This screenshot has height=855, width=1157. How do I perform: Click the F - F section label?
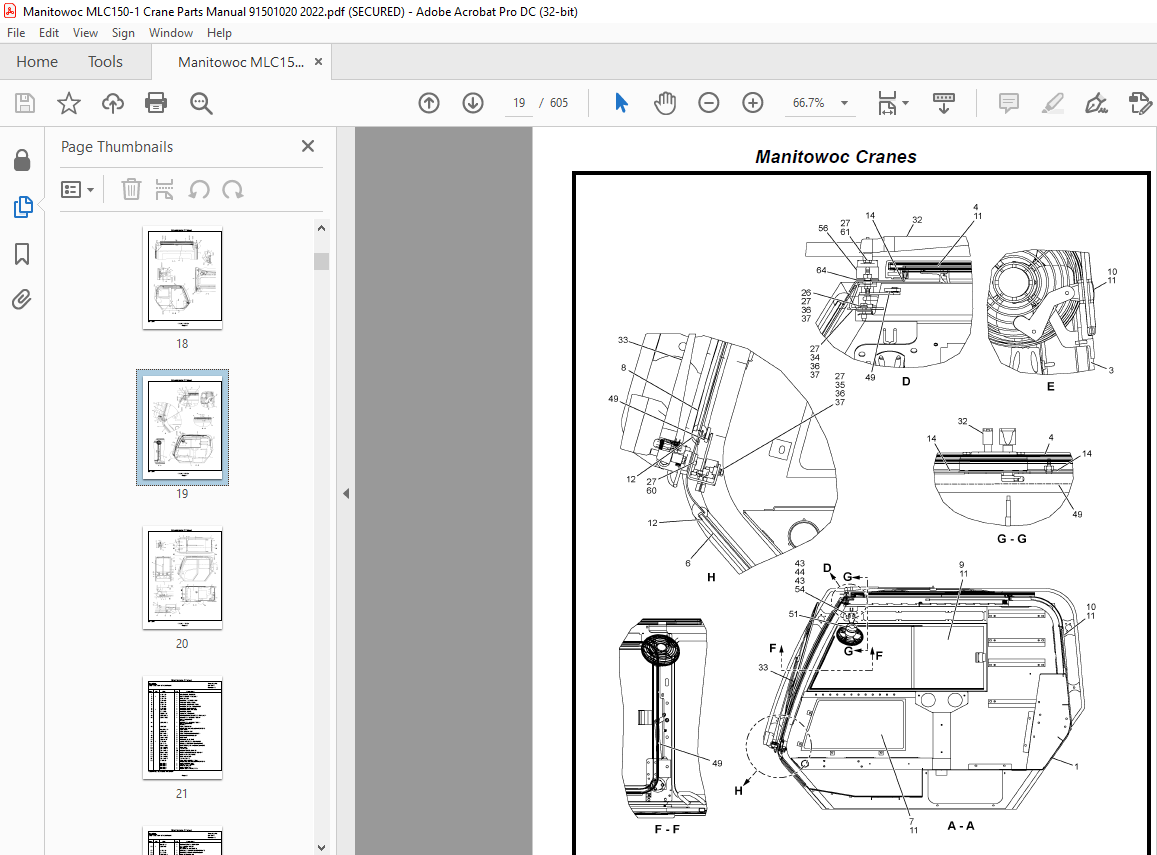[667, 829]
